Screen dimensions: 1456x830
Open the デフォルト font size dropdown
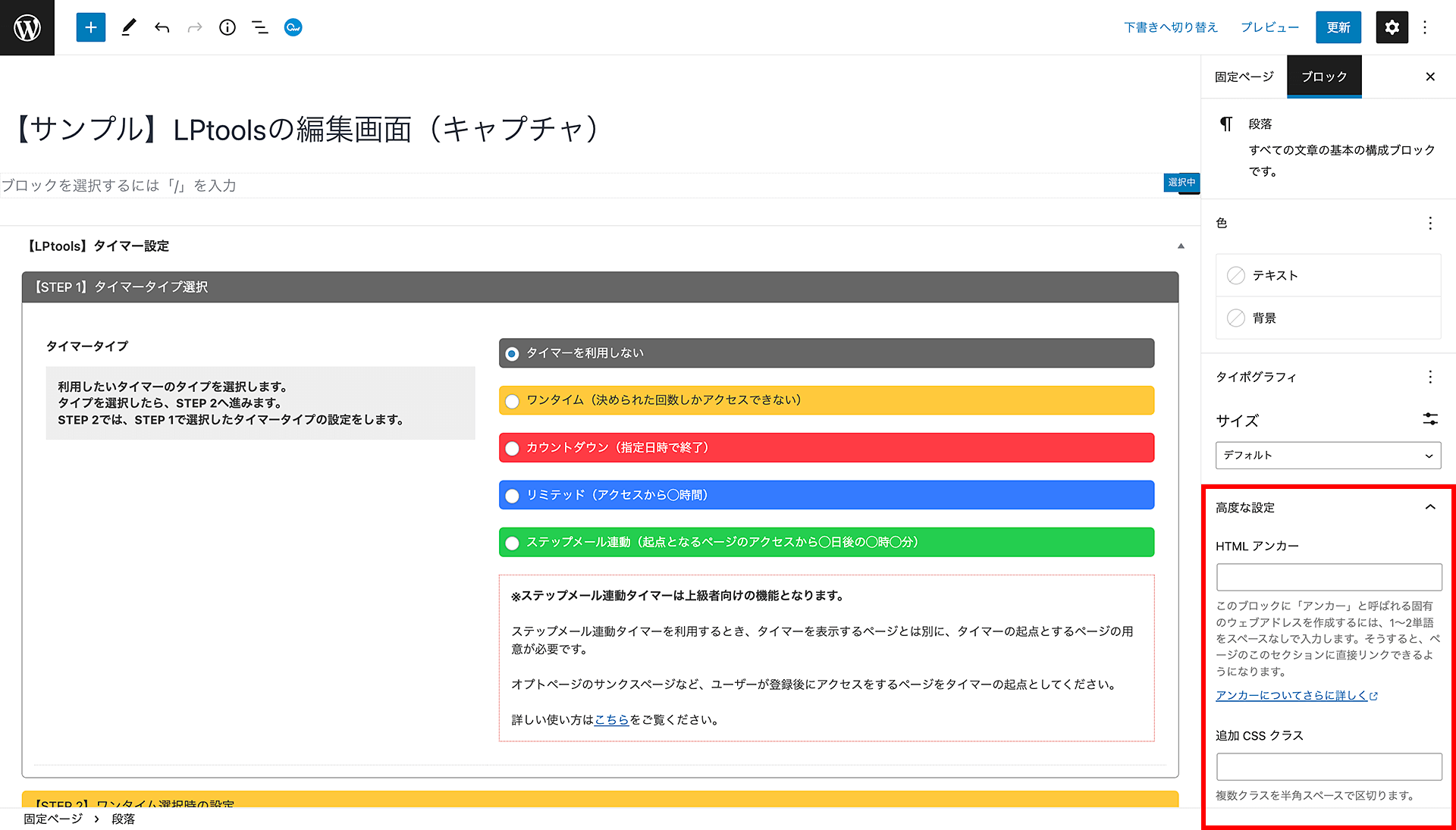tap(1328, 456)
